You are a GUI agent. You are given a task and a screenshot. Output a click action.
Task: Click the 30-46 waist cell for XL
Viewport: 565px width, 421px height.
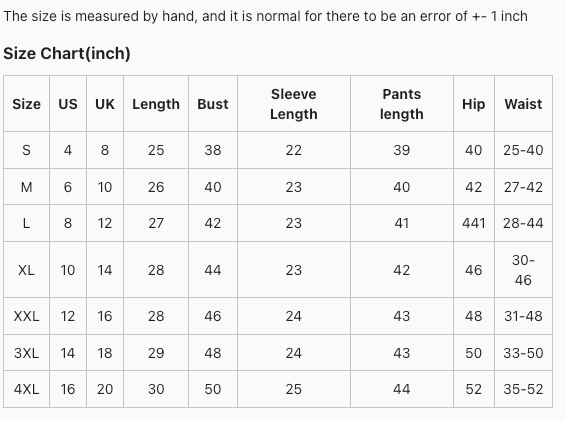click(x=523, y=270)
